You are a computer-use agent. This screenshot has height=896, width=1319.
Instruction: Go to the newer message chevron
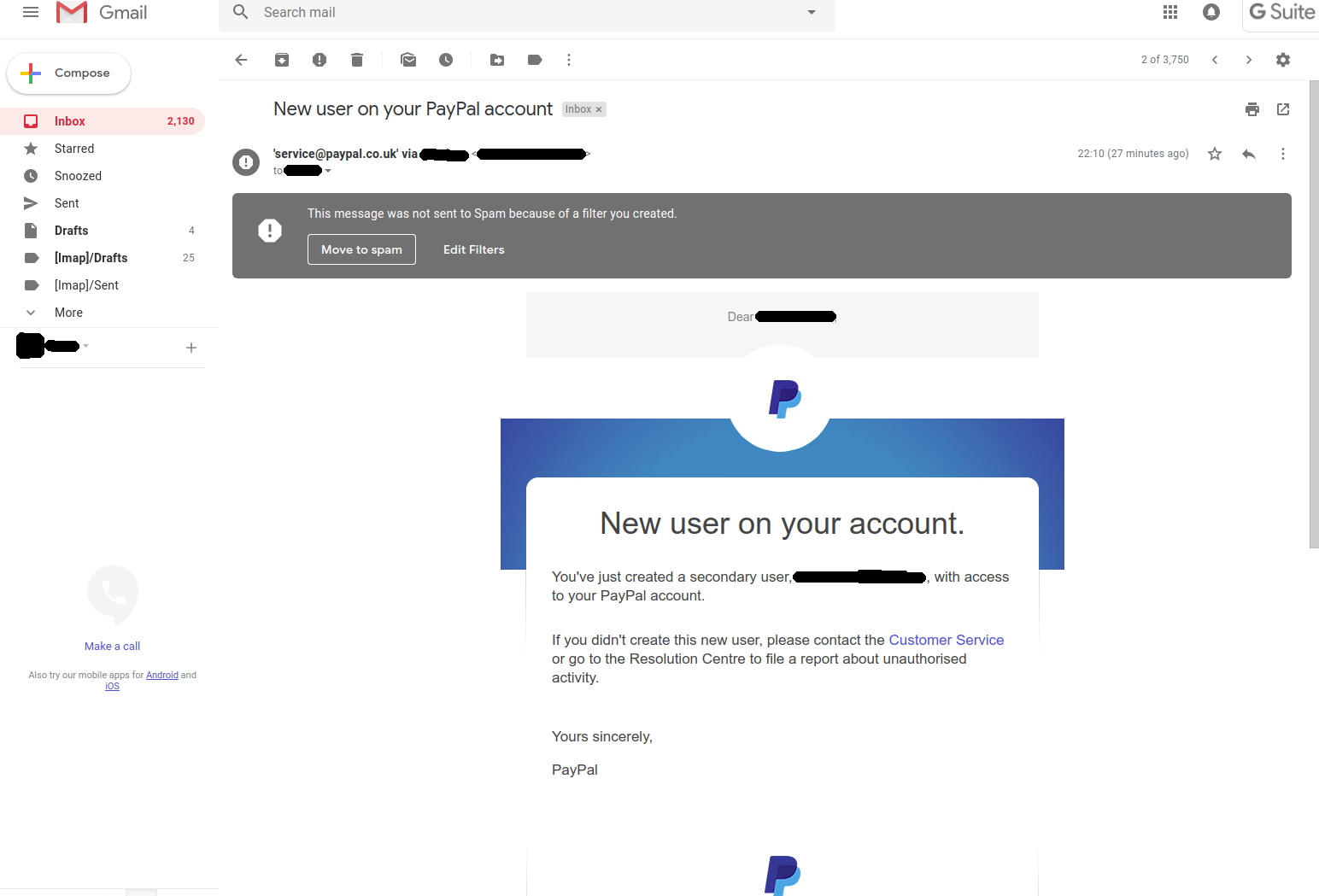click(x=1215, y=60)
